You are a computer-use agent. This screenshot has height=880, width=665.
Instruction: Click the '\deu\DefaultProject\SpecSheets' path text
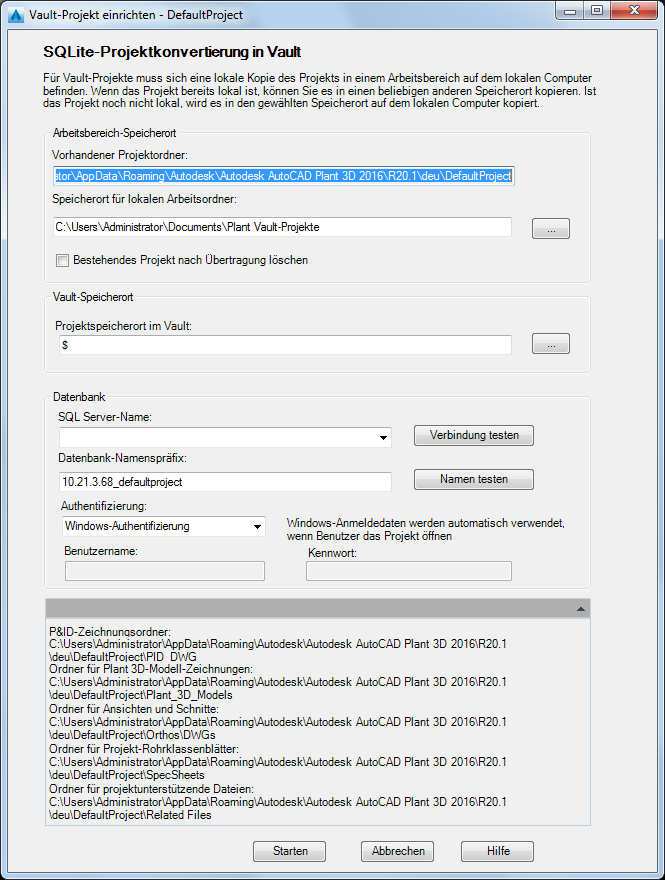click(127, 775)
